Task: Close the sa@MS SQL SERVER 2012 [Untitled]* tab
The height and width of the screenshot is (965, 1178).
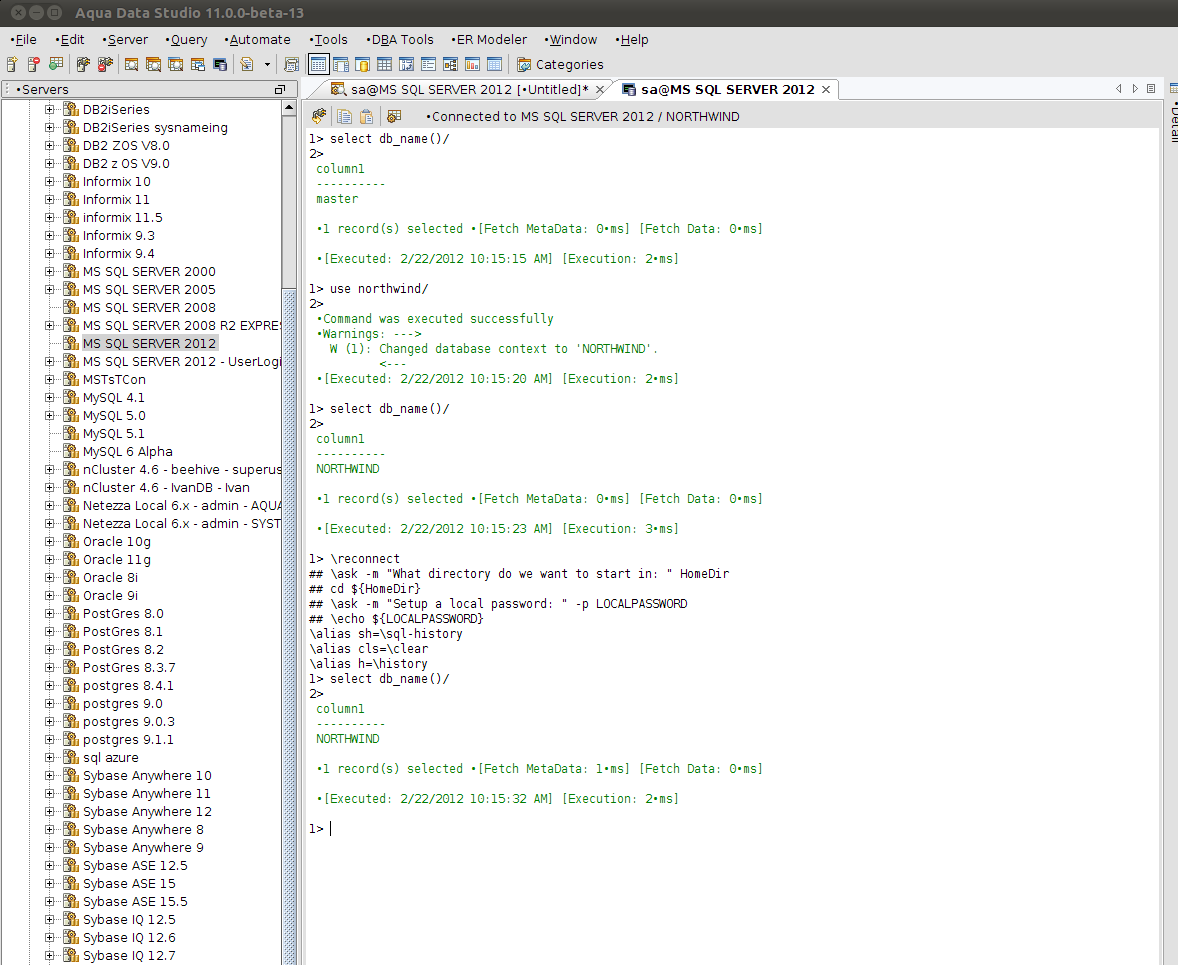Action: click(600, 89)
